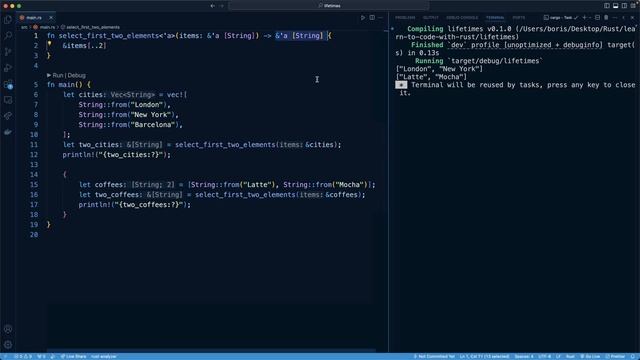Click Rust language mode selector
This screenshot has width=640, height=360.
coord(570,357)
